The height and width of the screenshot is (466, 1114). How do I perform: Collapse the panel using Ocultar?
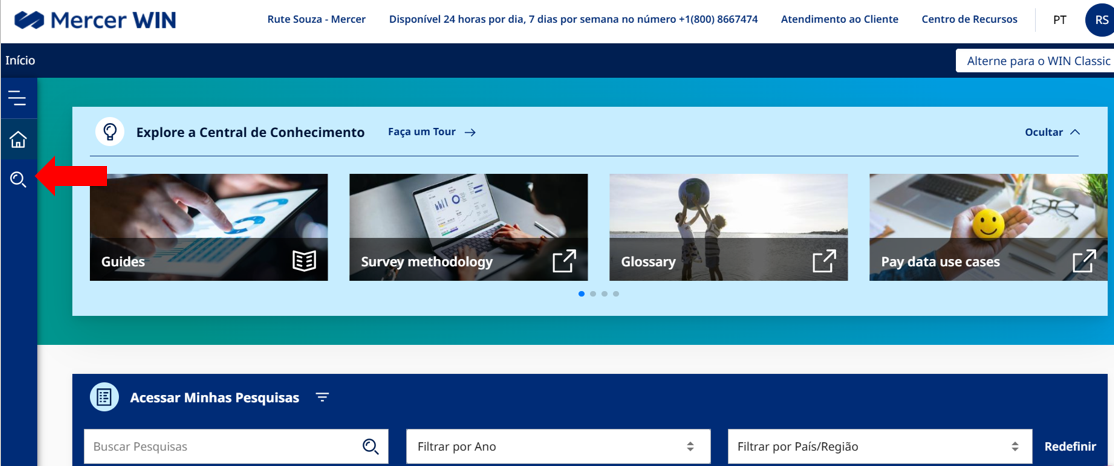[1052, 132]
